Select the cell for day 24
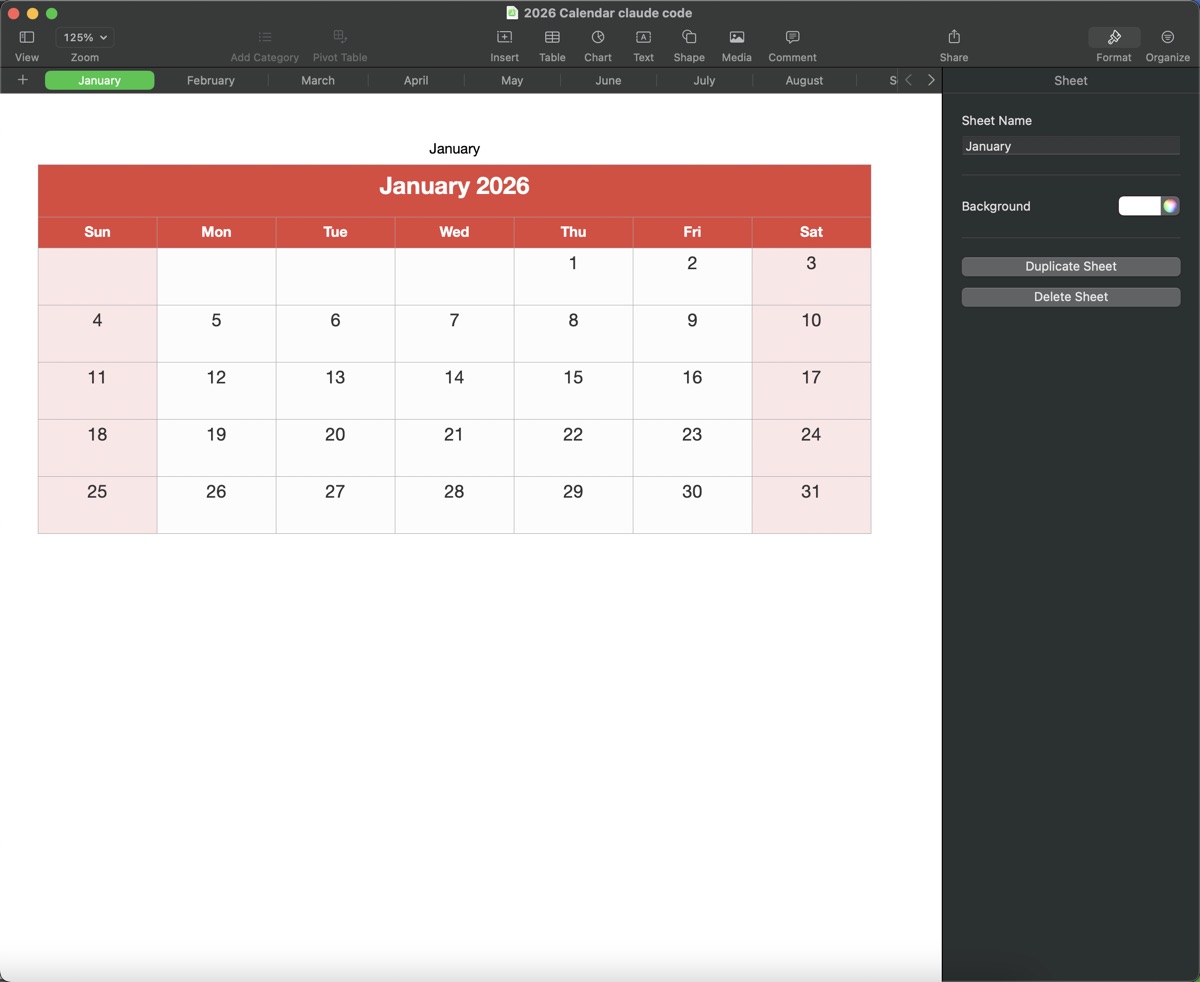Screen dimensions: 1200x982 pos(811,447)
